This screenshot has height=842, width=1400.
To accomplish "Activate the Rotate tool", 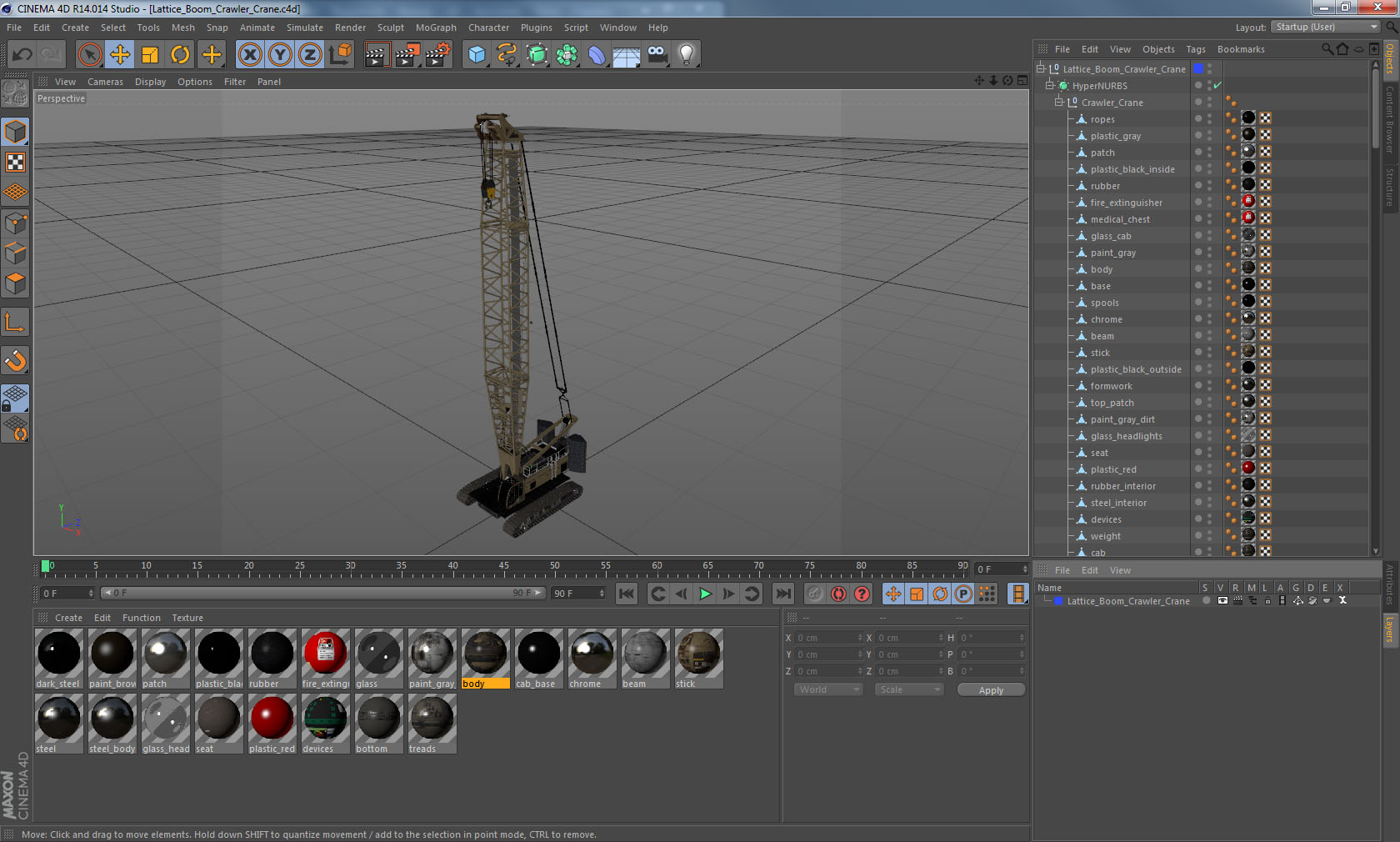I will [x=180, y=55].
